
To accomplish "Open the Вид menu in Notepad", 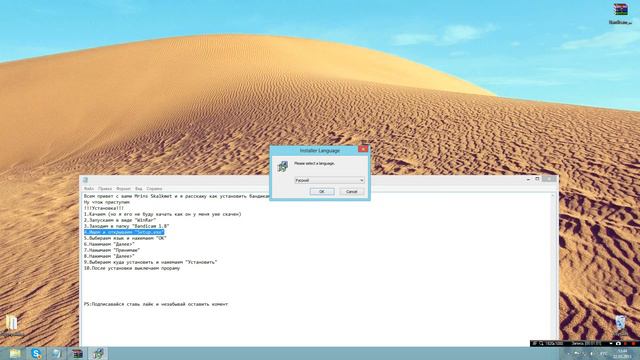I will (139, 189).
